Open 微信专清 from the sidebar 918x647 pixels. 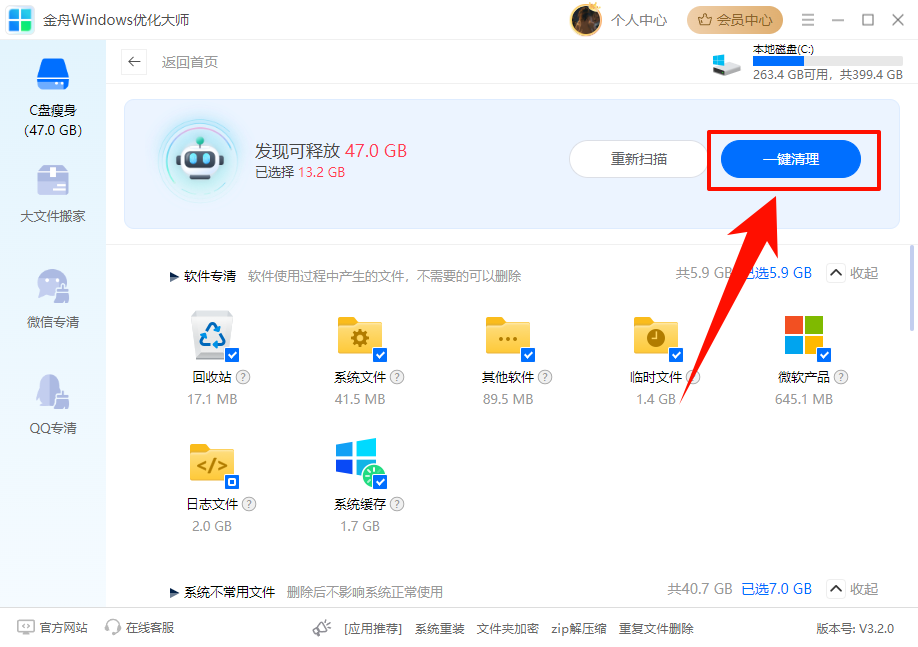(x=52, y=295)
